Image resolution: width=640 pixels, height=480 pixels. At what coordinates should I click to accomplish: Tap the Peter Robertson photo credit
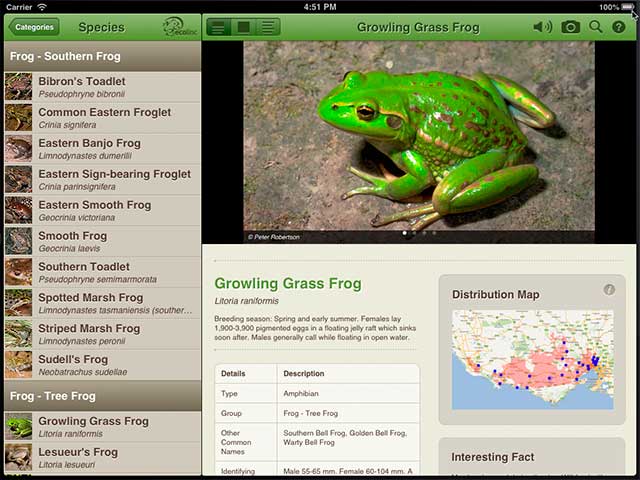coord(273,237)
